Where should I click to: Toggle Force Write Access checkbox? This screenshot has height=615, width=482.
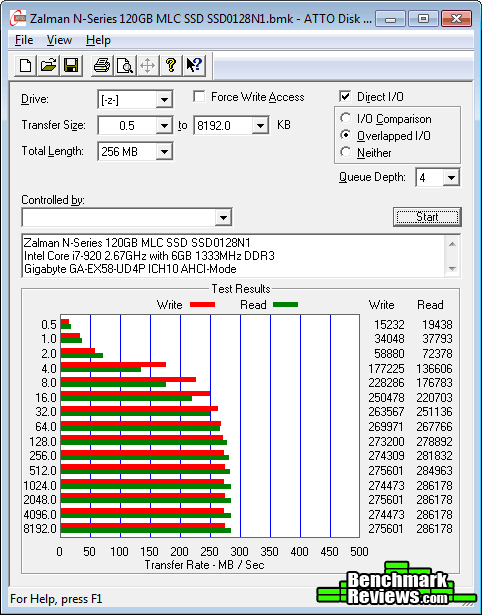[199, 96]
